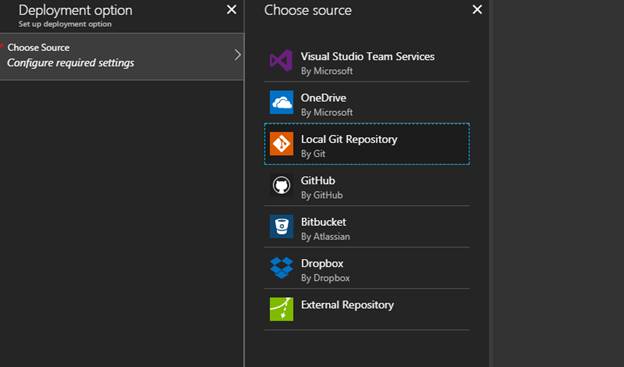Select the Visual Studio Team Services label
This screenshot has width=624, height=367.
(x=367, y=57)
